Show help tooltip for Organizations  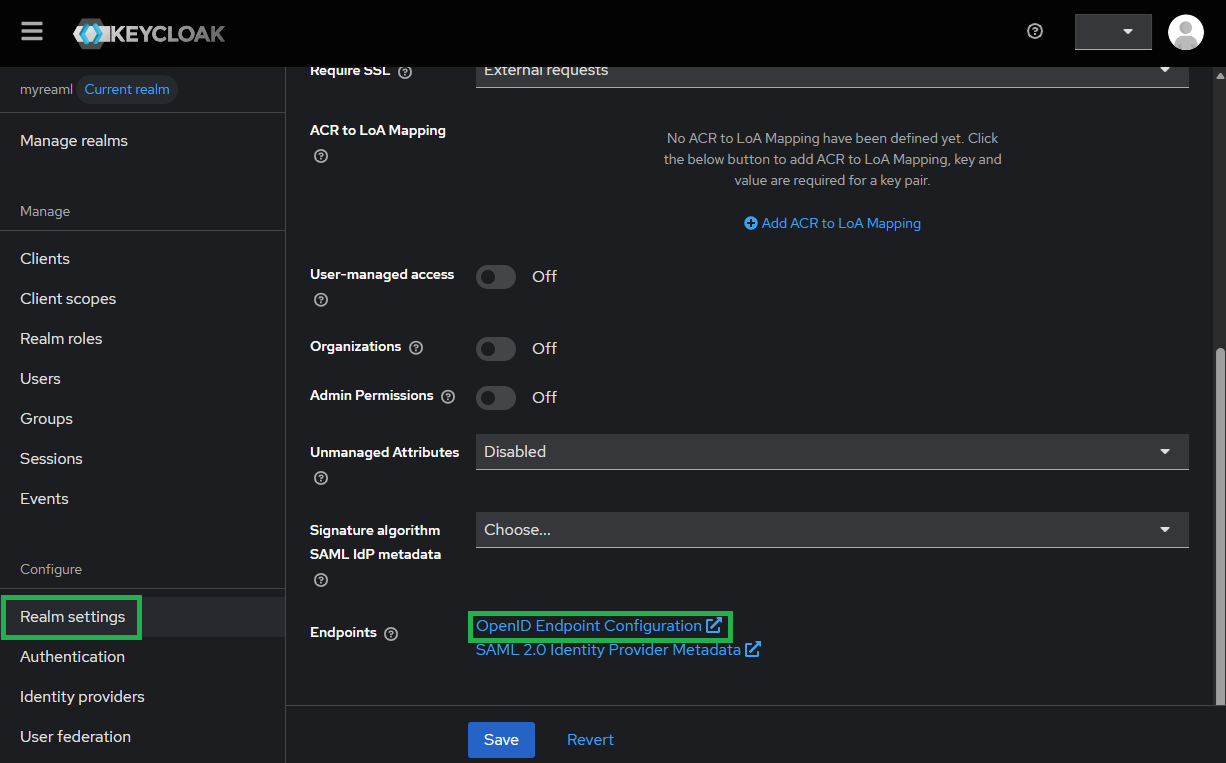416,348
